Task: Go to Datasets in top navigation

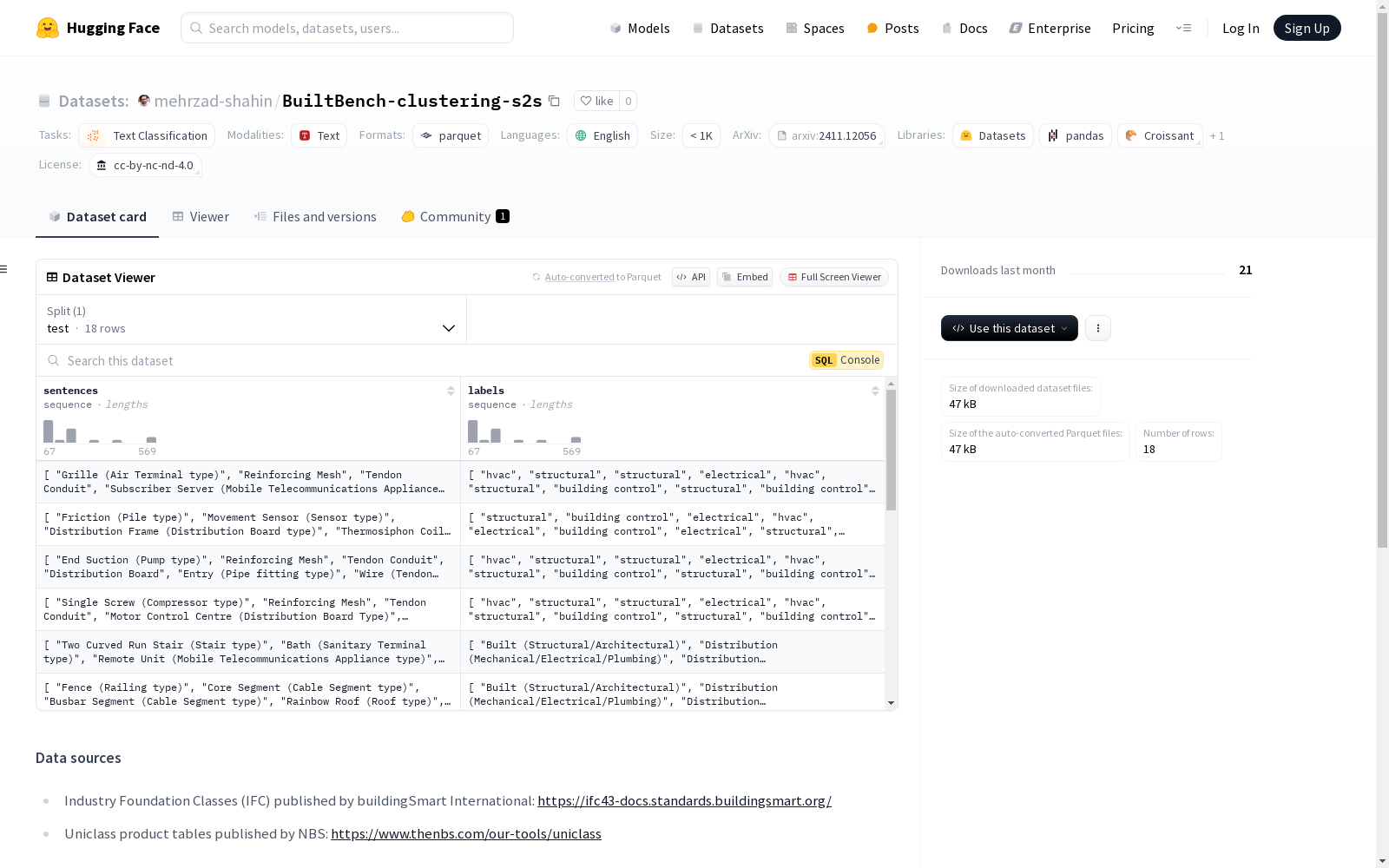Action: click(x=727, y=28)
